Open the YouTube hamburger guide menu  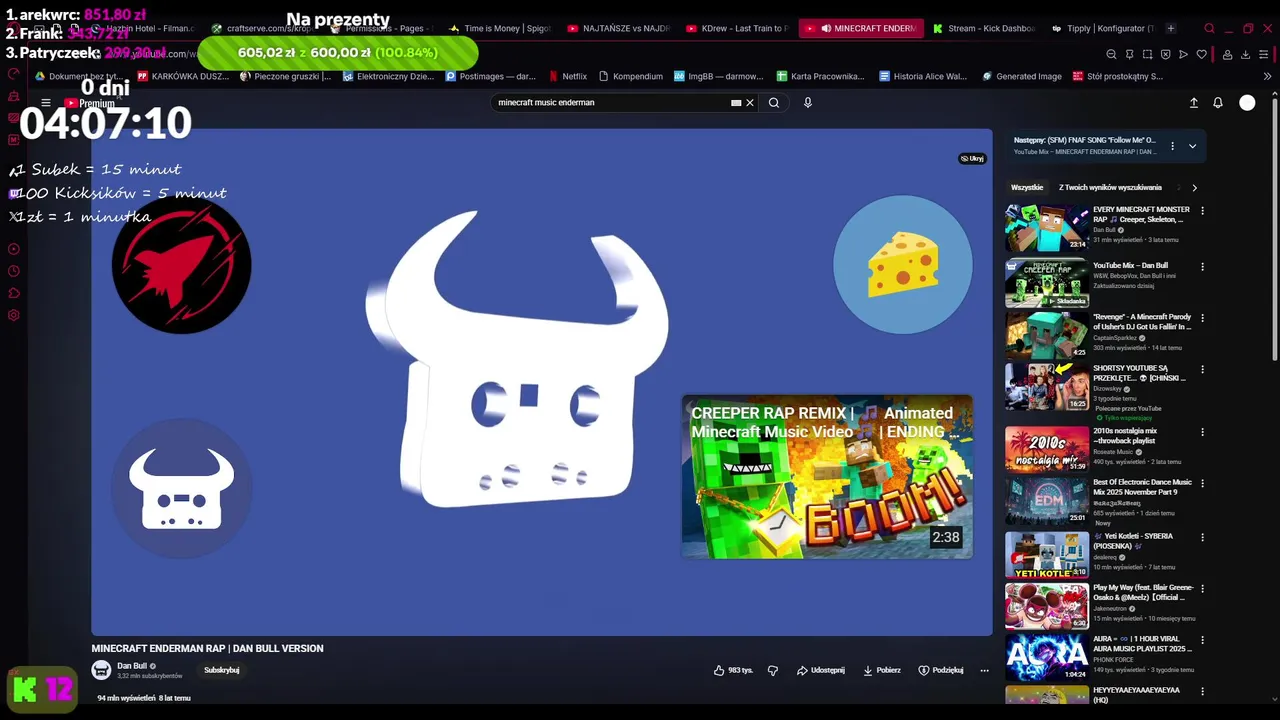coord(46,102)
